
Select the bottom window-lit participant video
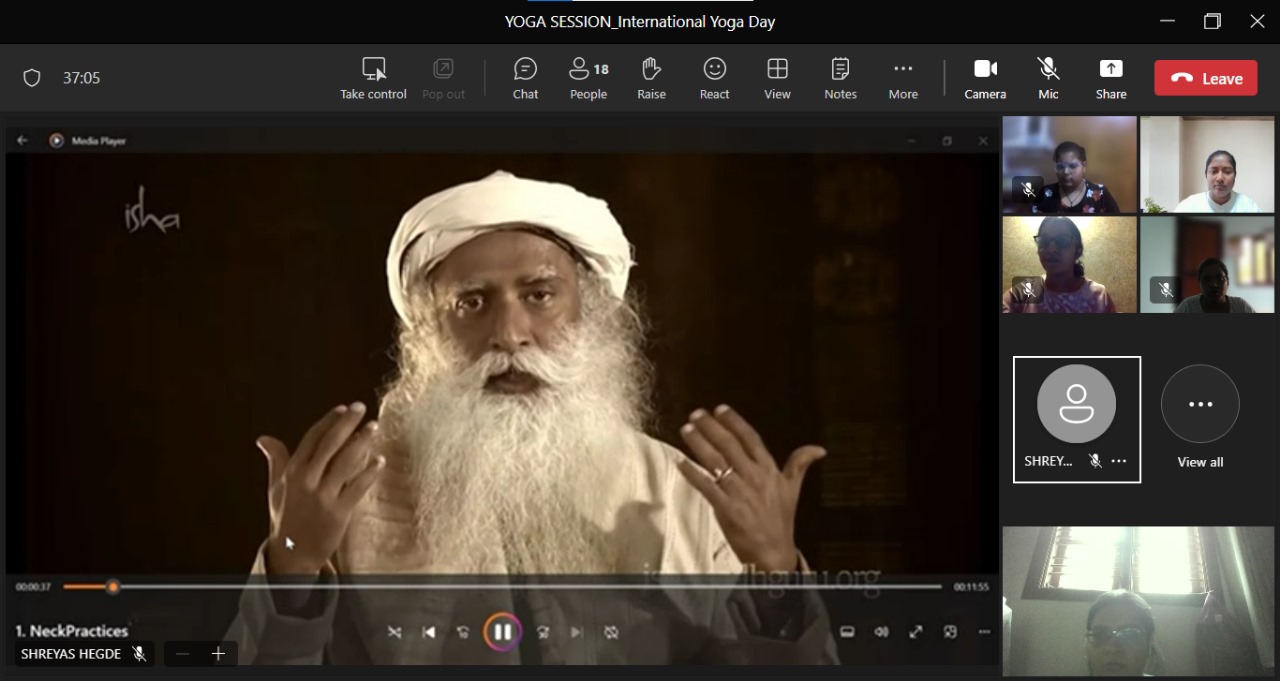tap(1138, 601)
